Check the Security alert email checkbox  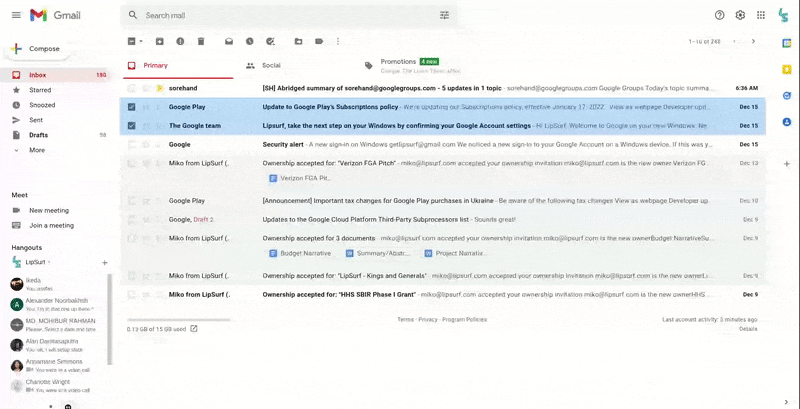tap(132, 144)
